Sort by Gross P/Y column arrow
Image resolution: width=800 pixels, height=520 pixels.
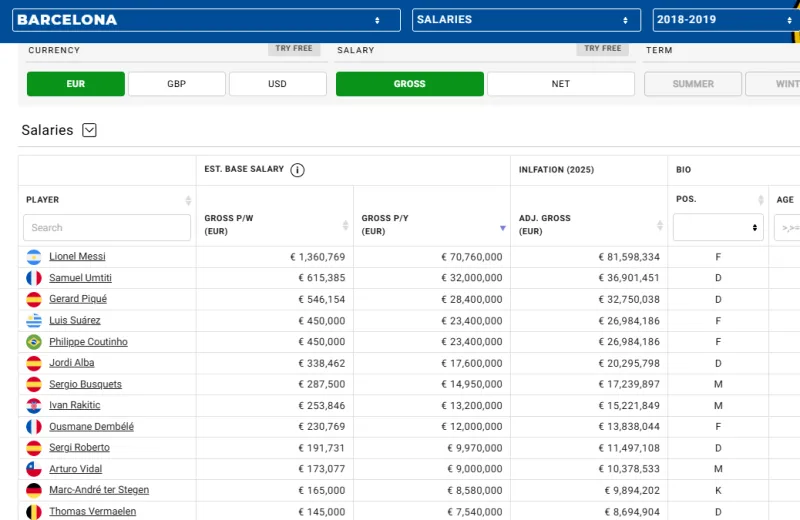pyautogui.click(x=503, y=228)
